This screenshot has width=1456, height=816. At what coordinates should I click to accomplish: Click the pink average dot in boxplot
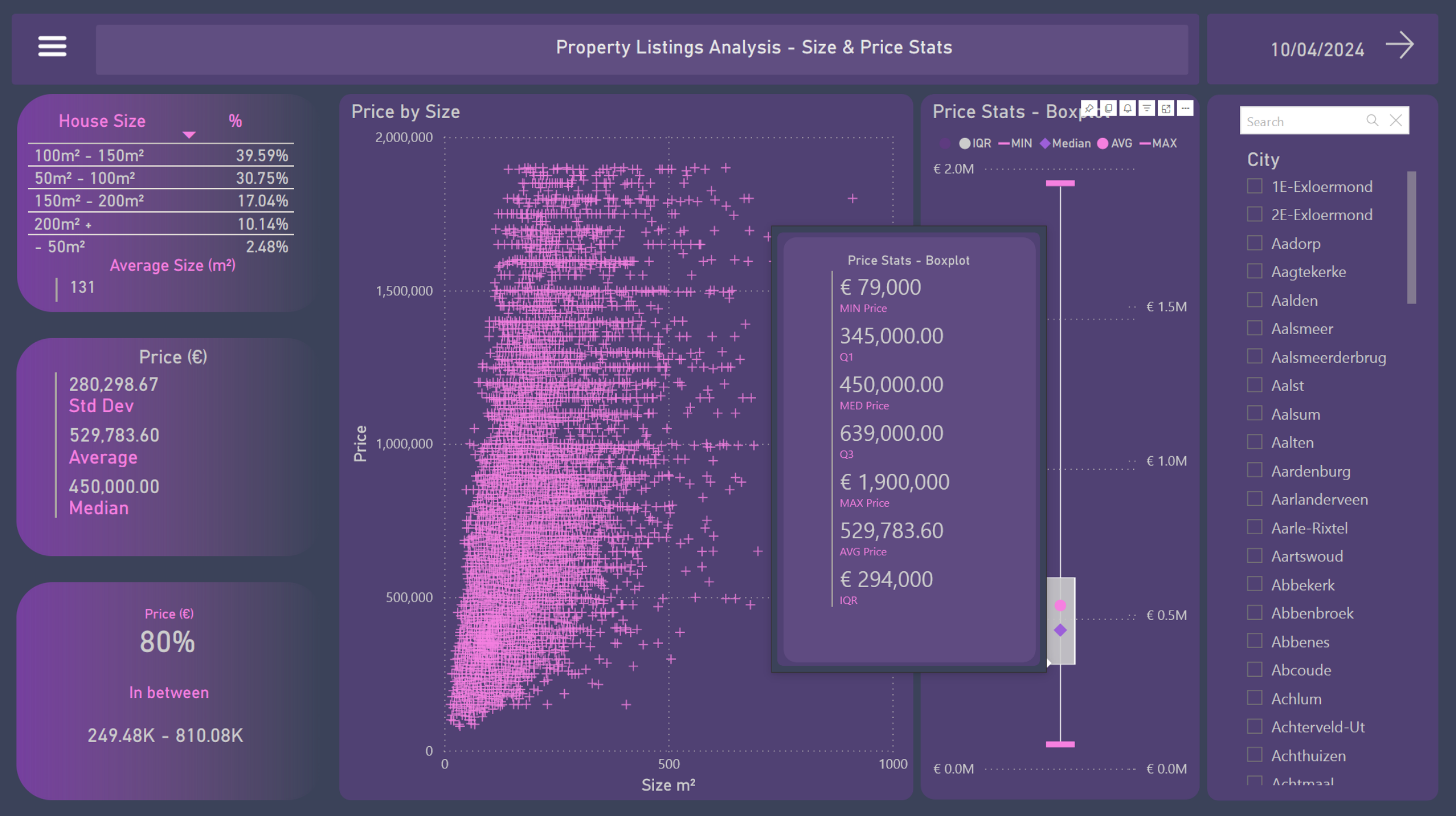coord(1060,605)
